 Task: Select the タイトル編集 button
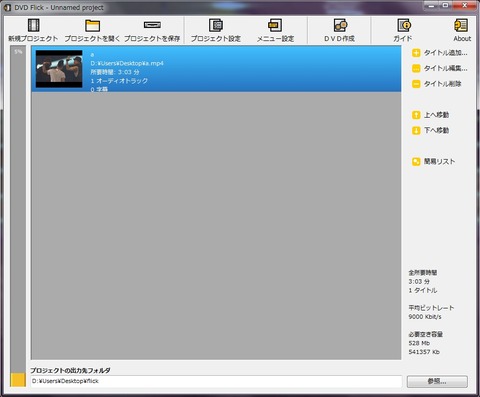pos(440,68)
